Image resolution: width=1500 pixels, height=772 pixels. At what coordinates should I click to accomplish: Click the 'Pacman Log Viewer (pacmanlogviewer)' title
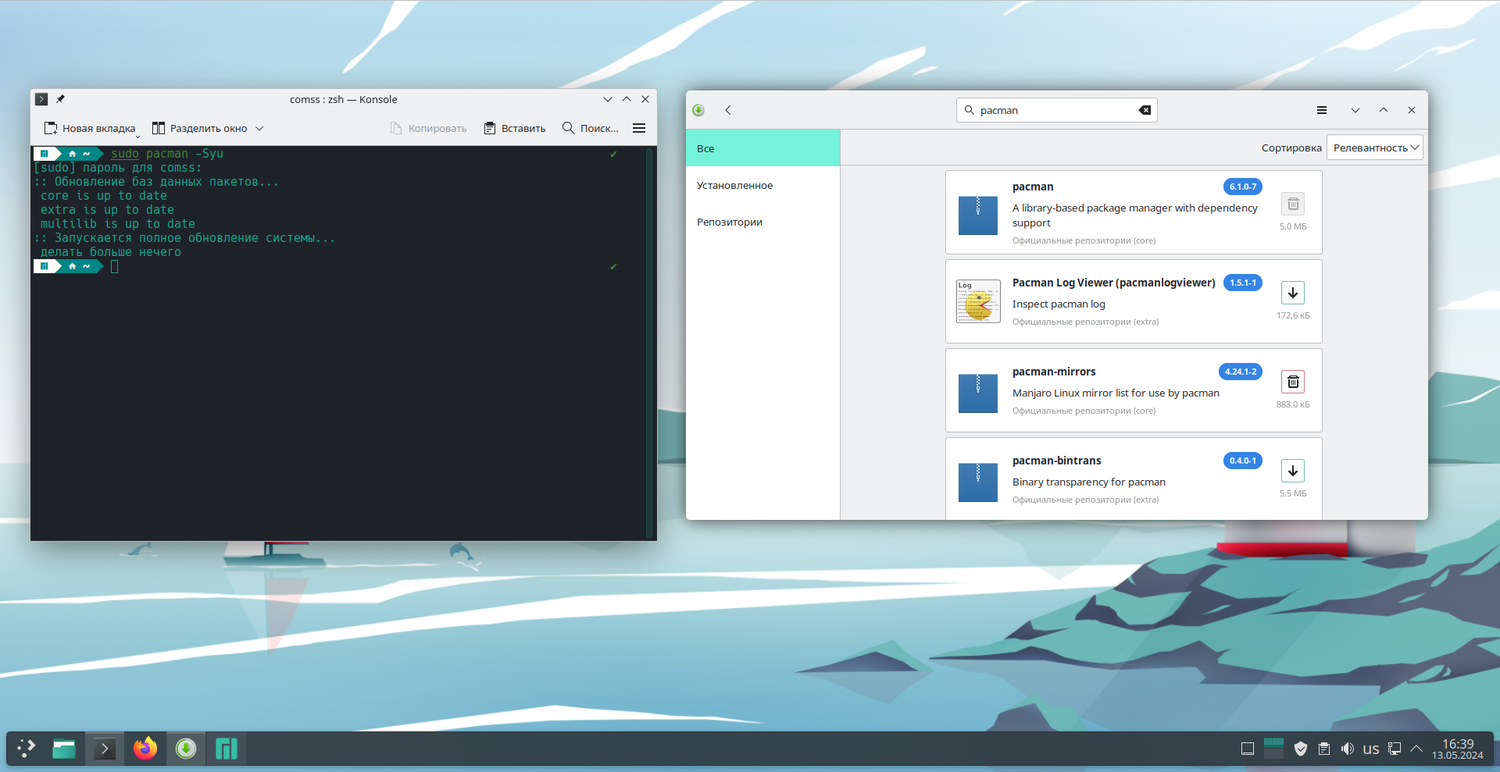pos(1113,283)
